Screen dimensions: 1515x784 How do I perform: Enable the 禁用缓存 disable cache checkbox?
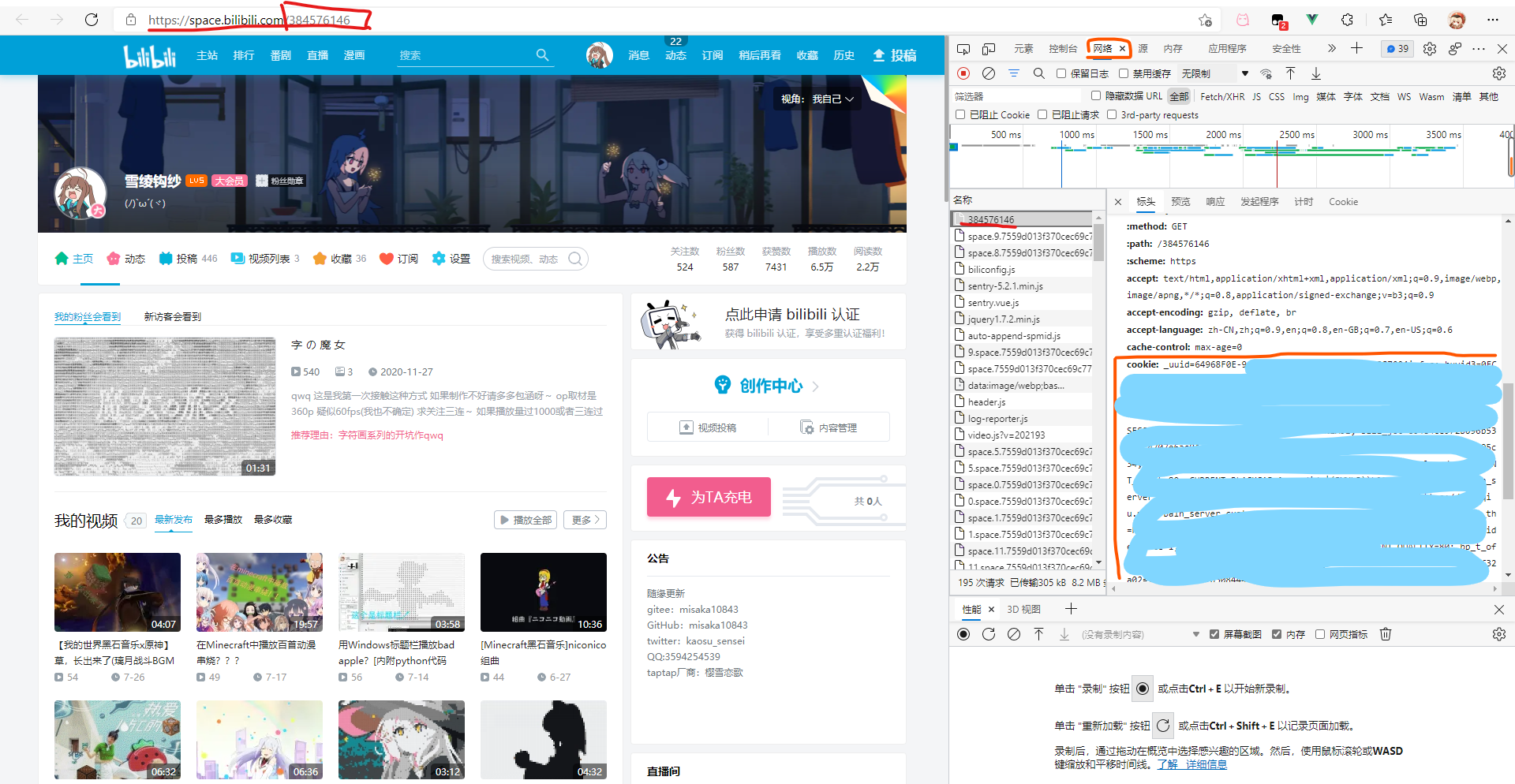pyautogui.click(x=1124, y=73)
